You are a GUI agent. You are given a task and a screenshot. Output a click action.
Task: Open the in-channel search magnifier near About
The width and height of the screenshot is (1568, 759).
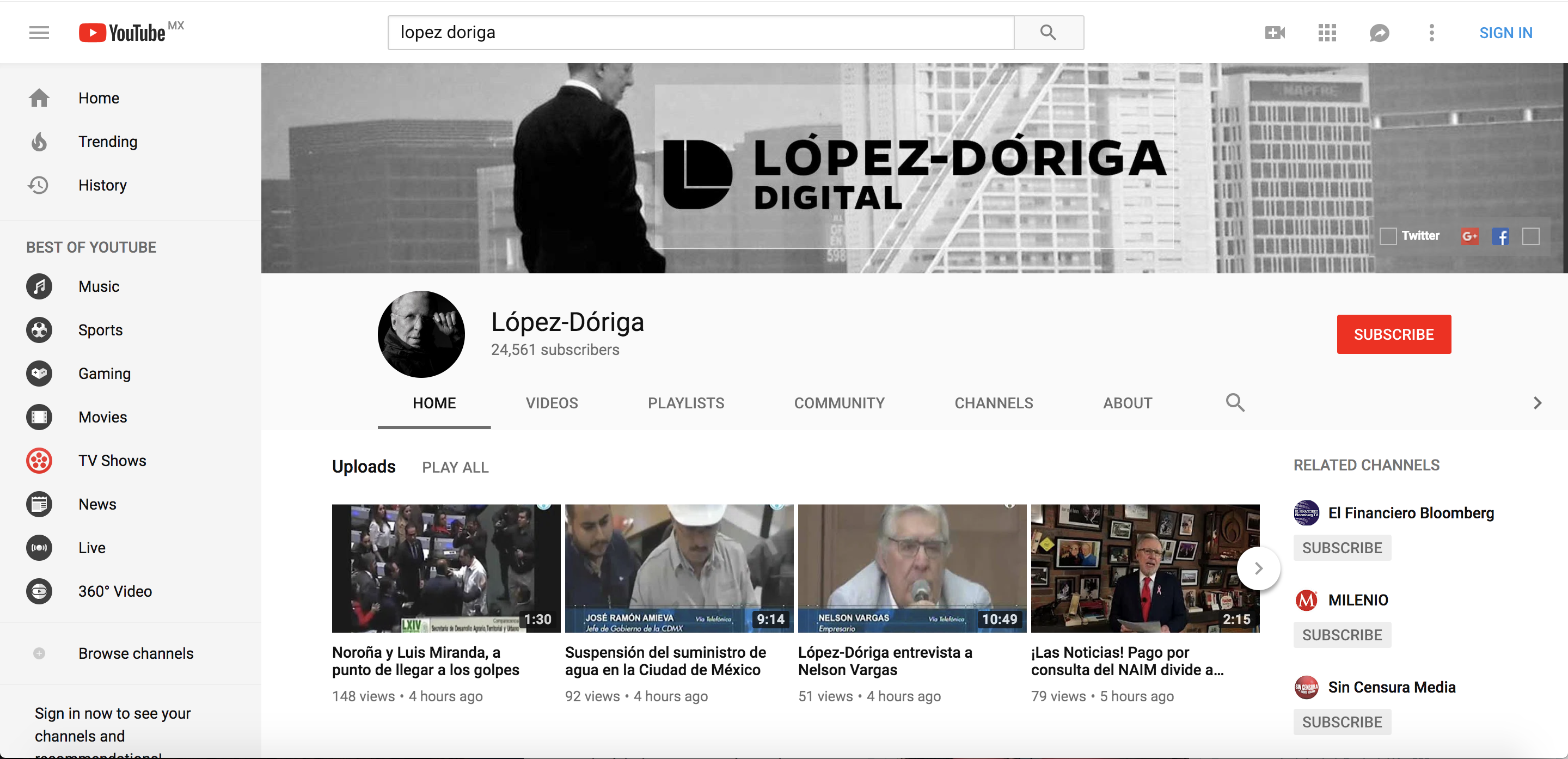[1236, 402]
